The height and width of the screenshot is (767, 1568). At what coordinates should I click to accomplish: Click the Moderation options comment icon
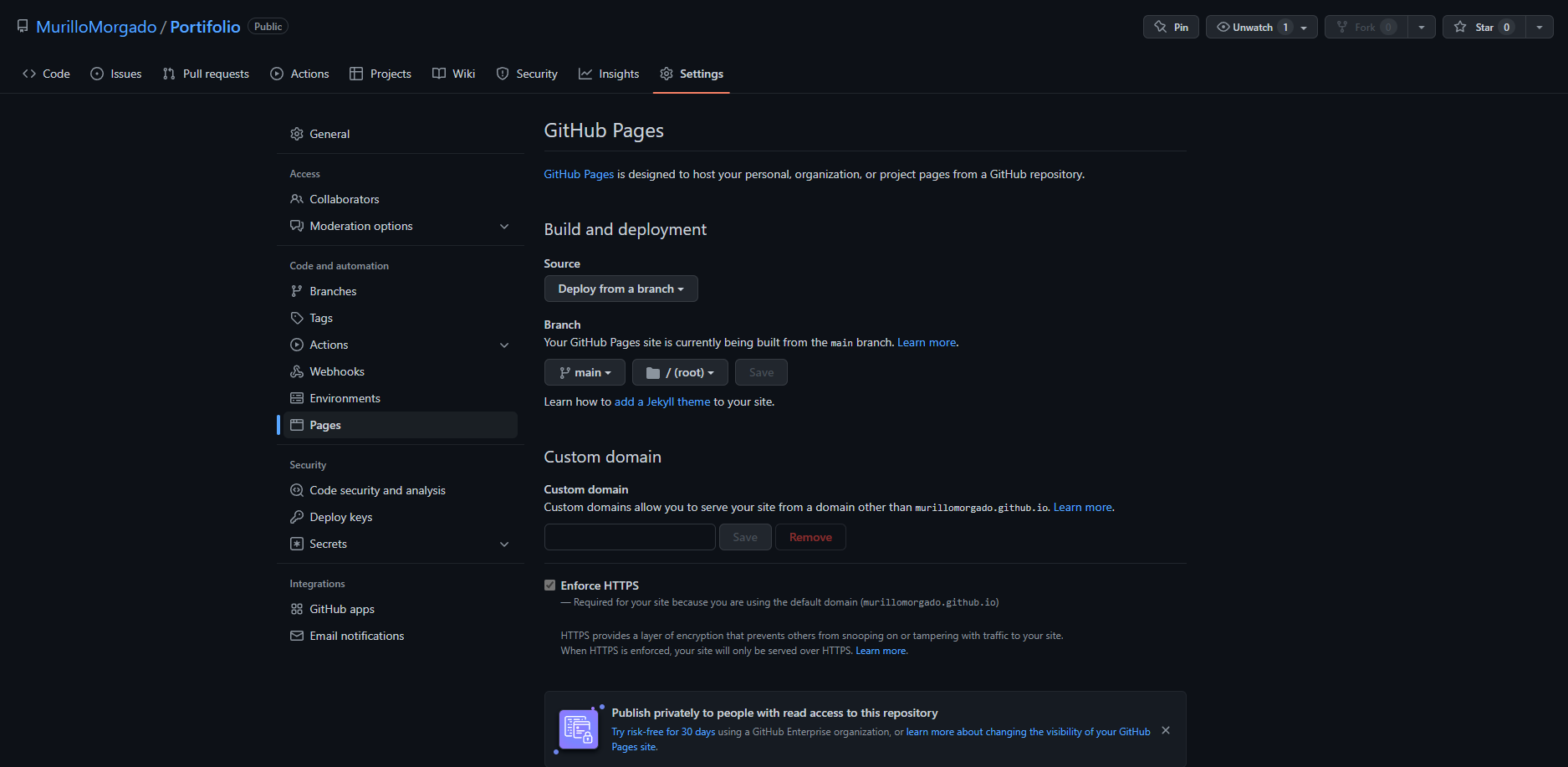click(297, 226)
